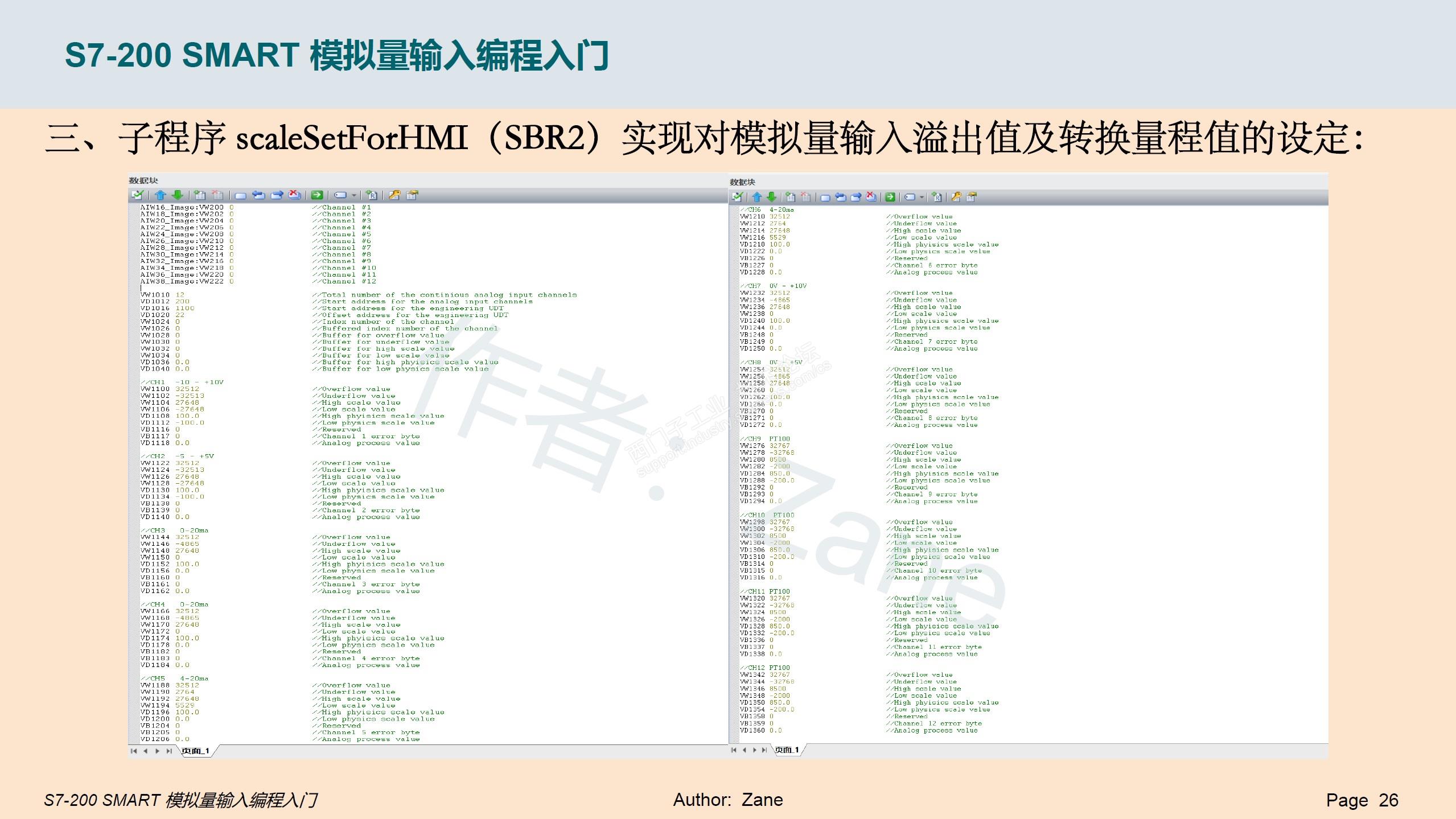Click last-page navigation arrow under right data block
Screen dimensions: 1456x819
(764, 750)
